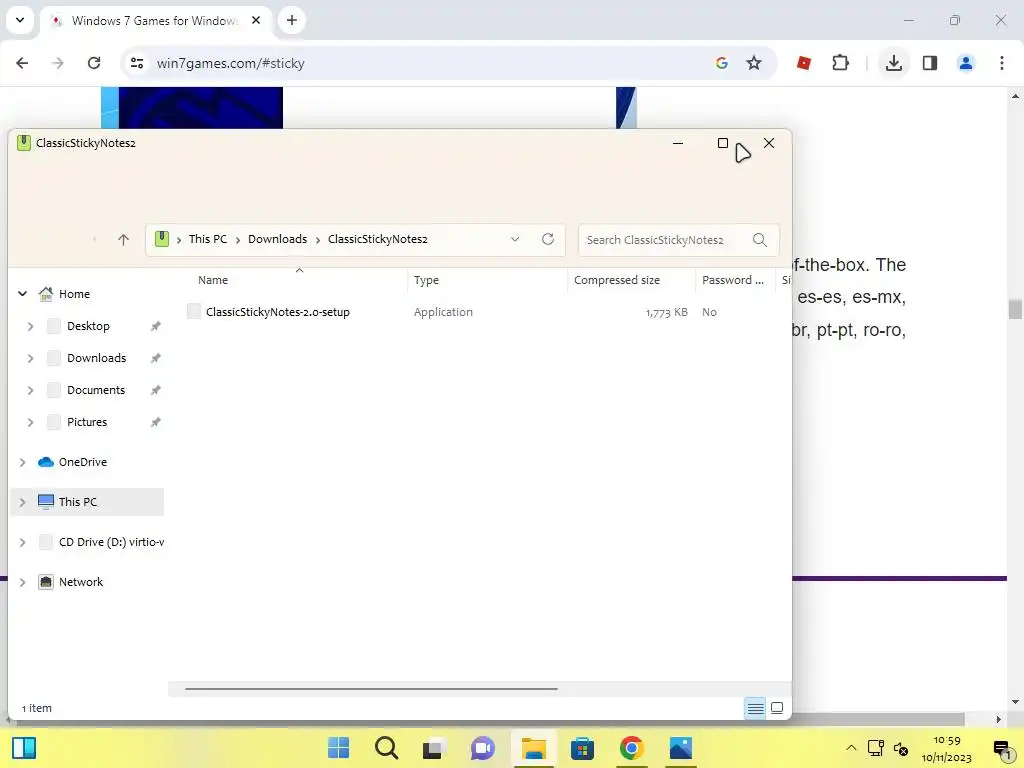
Task: Click the search magnifier in Explorer
Action: tap(760, 240)
